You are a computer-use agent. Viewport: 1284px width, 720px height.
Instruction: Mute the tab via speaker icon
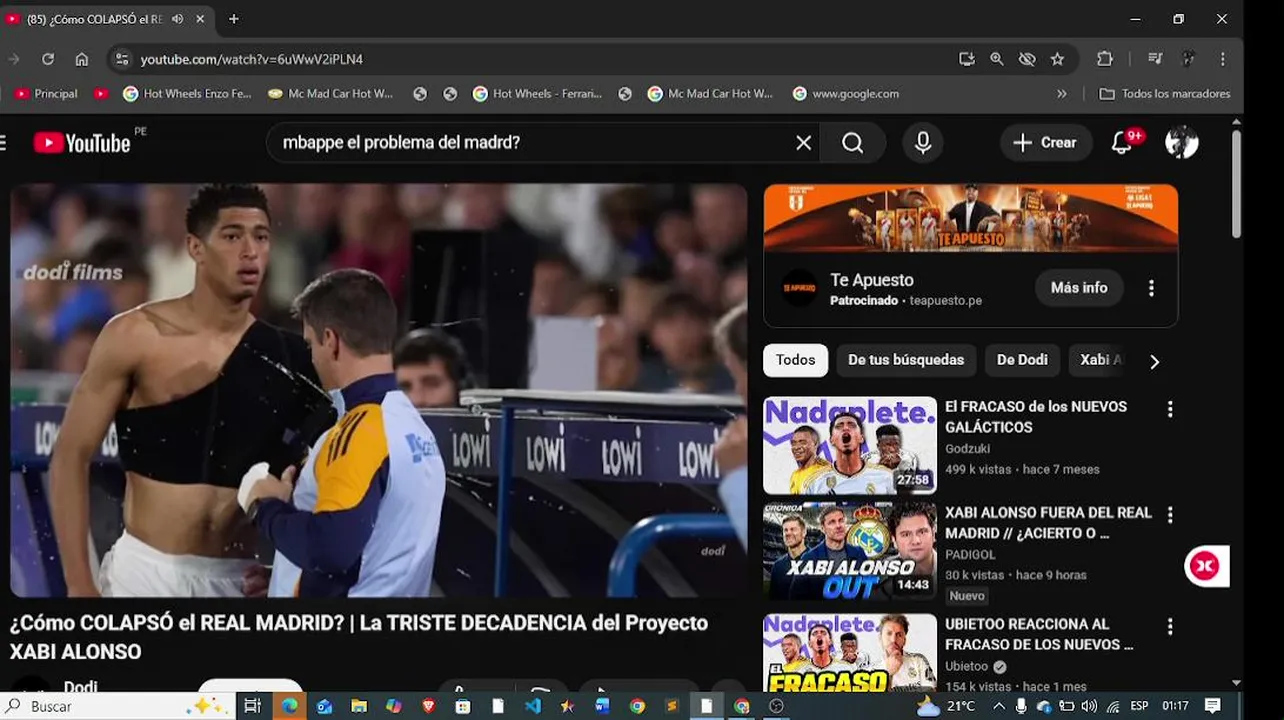coord(177,19)
